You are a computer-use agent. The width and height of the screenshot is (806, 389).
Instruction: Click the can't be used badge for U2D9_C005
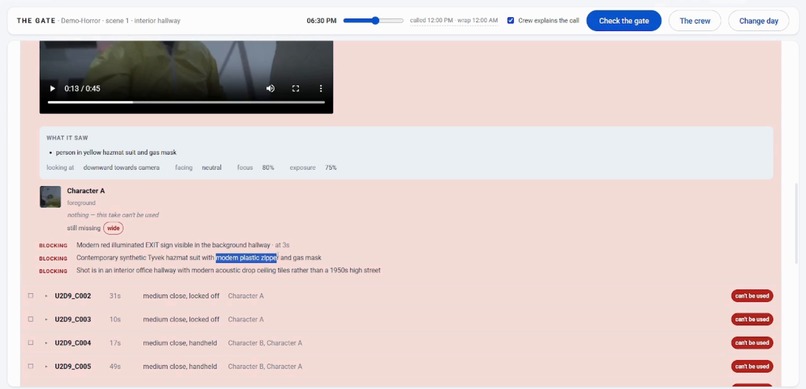(x=752, y=366)
